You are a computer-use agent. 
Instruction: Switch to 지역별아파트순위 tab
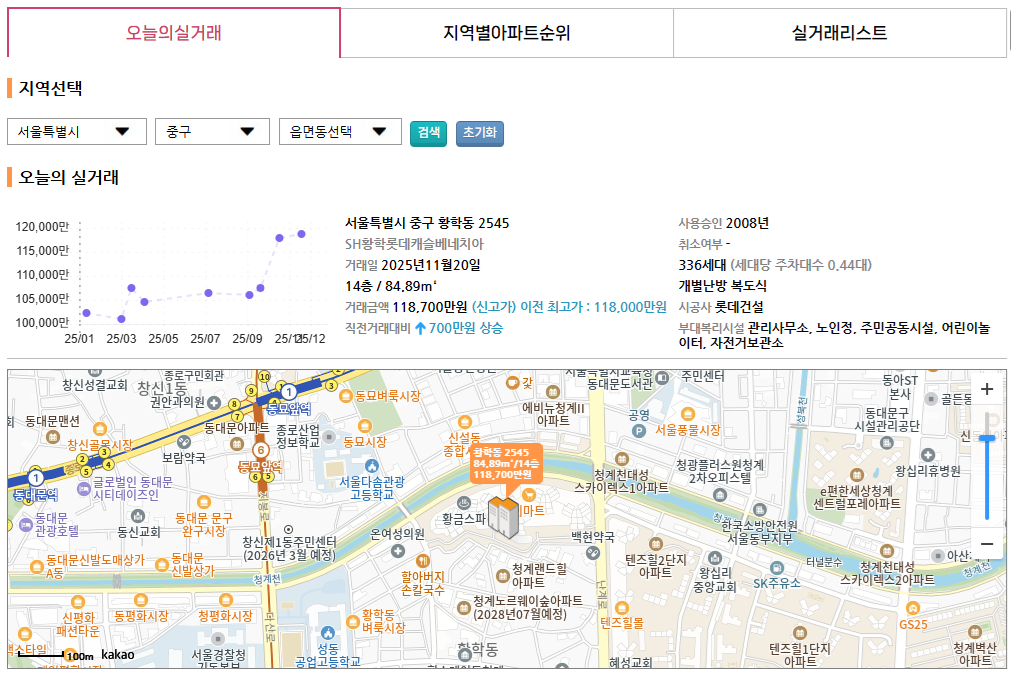pos(506,33)
